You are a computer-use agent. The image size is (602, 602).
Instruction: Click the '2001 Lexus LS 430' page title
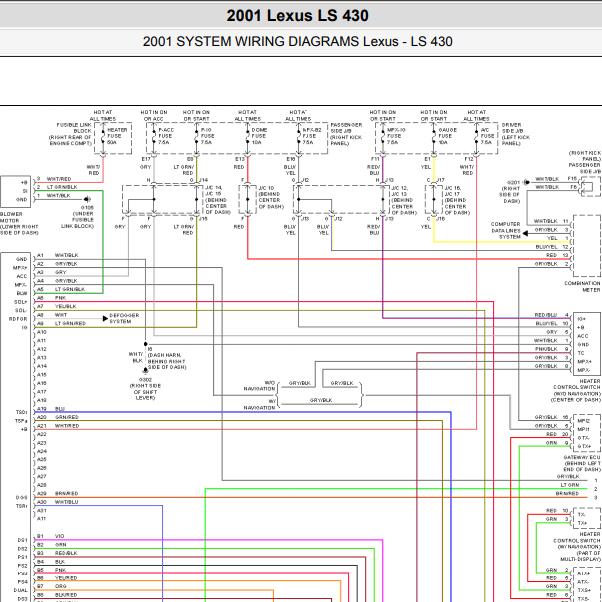click(298, 16)
